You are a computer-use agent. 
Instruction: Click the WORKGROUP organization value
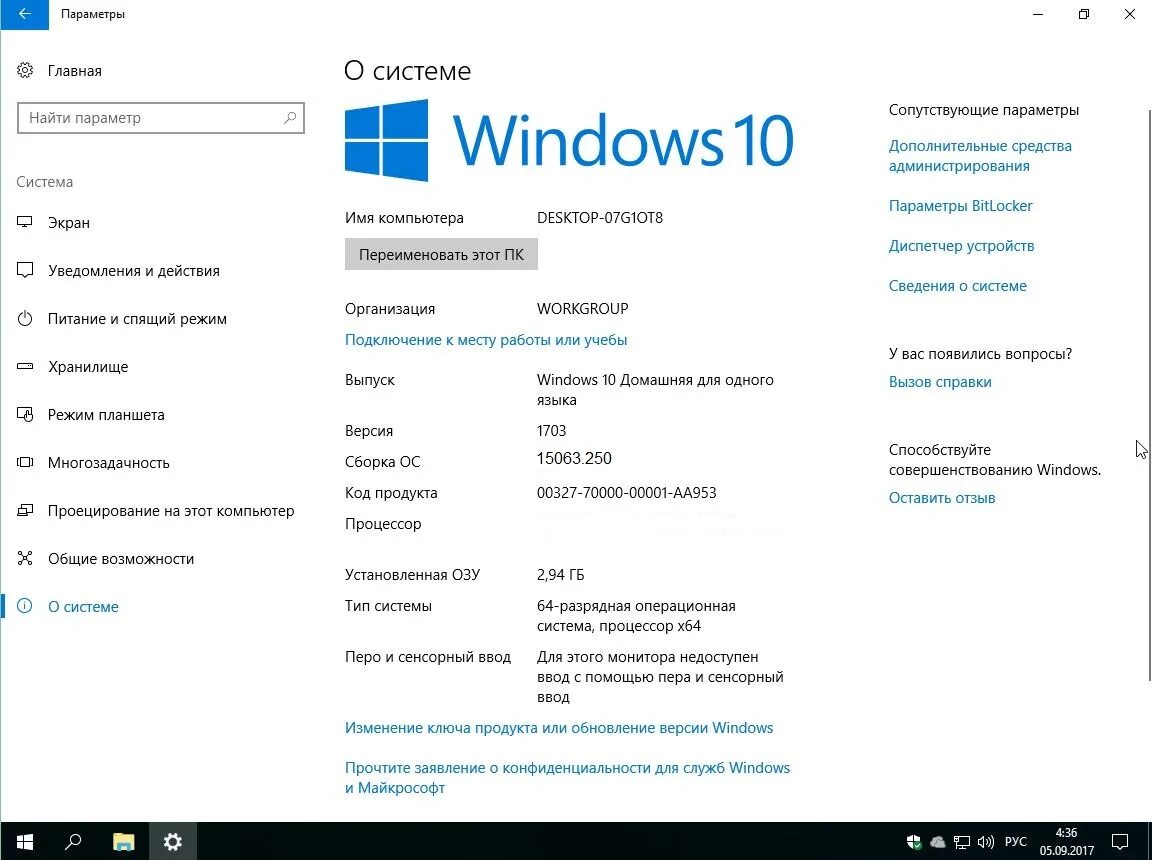point(583,309)
